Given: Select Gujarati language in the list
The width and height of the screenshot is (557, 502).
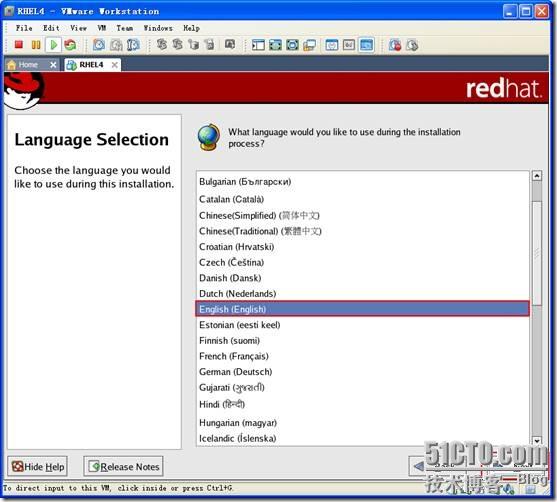Looking at the screenshot, I should pyautogui.click(x=362, y=387).
